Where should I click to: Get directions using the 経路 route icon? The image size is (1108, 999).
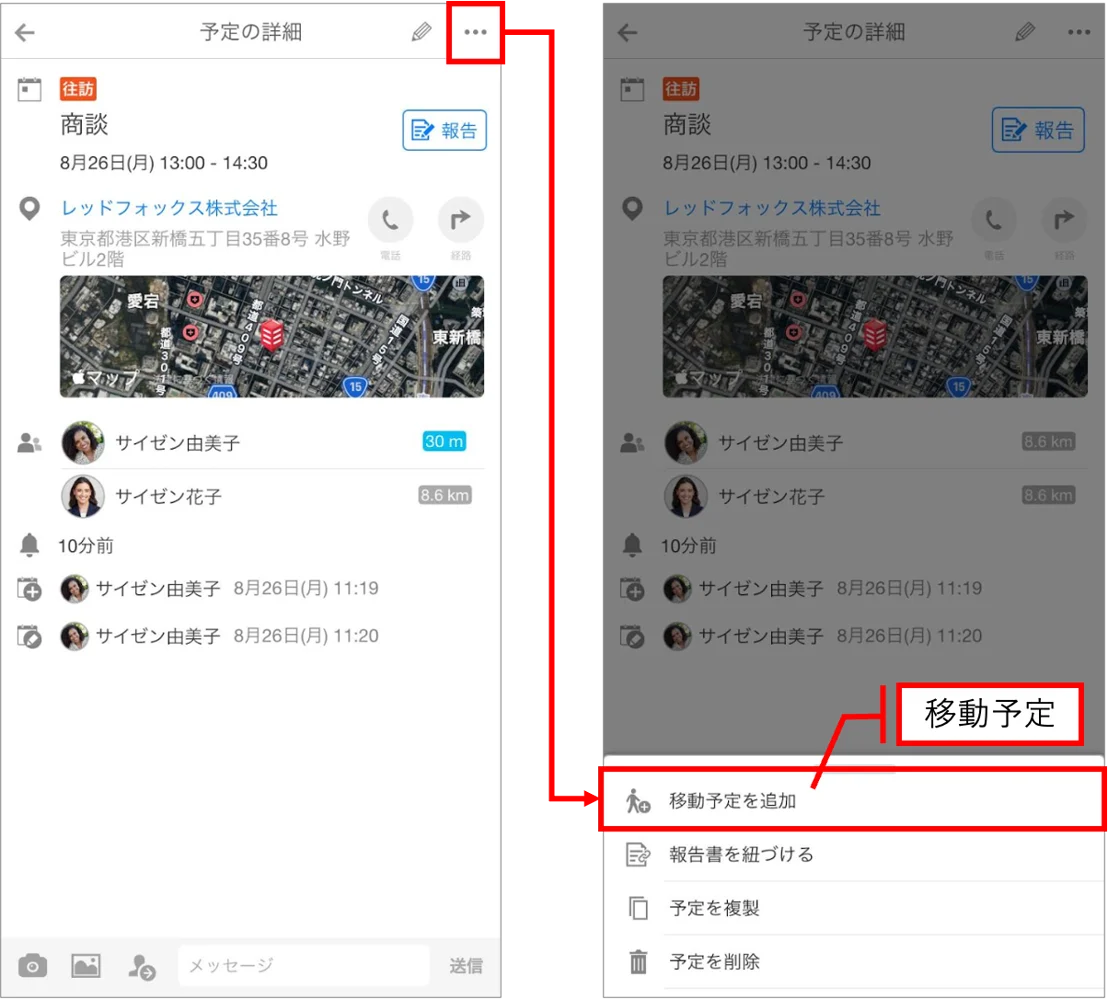pyautogui.click(x=461, y=220)
